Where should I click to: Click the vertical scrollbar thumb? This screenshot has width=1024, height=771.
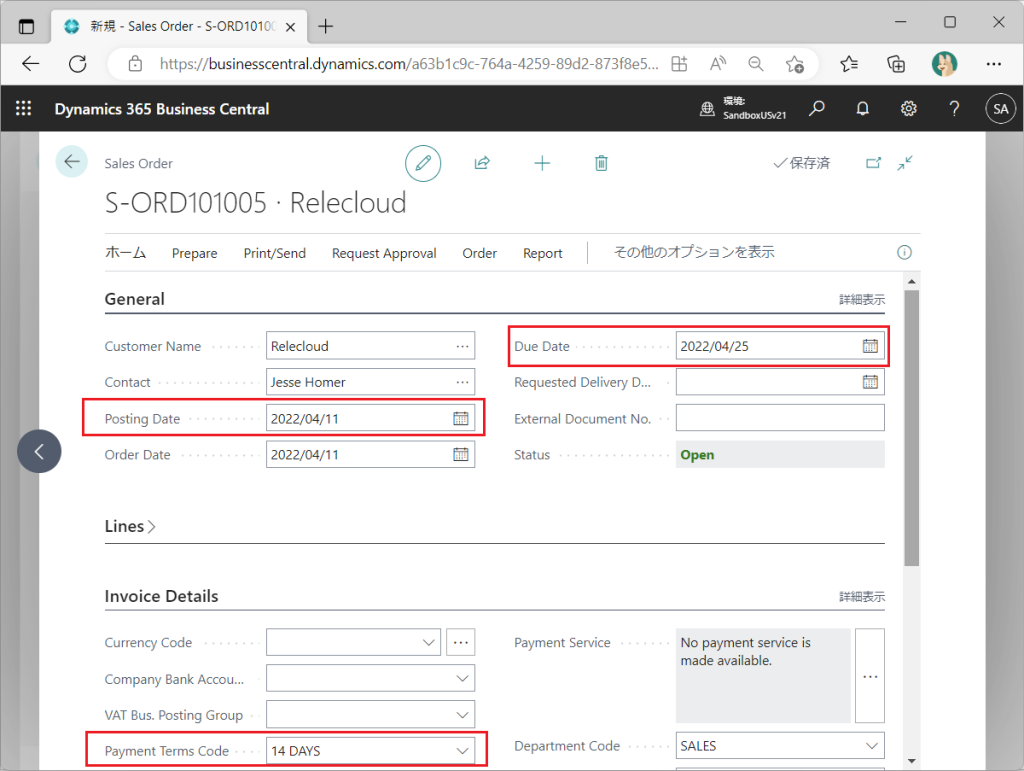click(912, 428)
